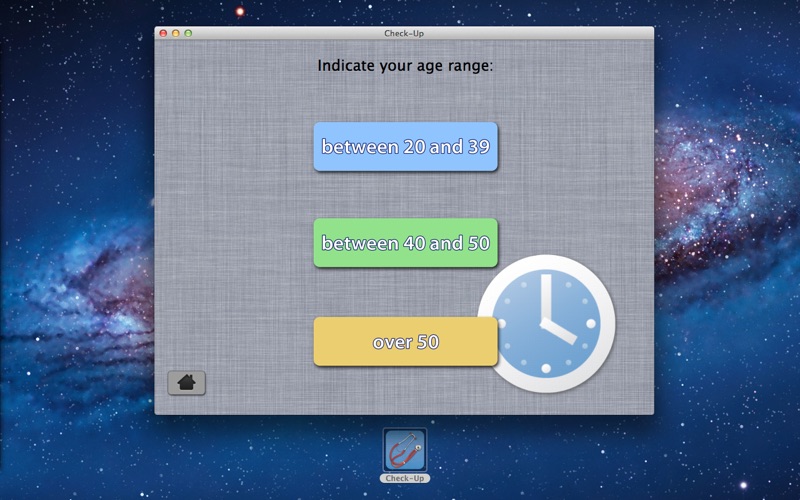The height and width of the screenshot is (500, 800).
Task: Select the "between 20 and 39" age range
Action: pyautogui.click(x=405, y=147)
